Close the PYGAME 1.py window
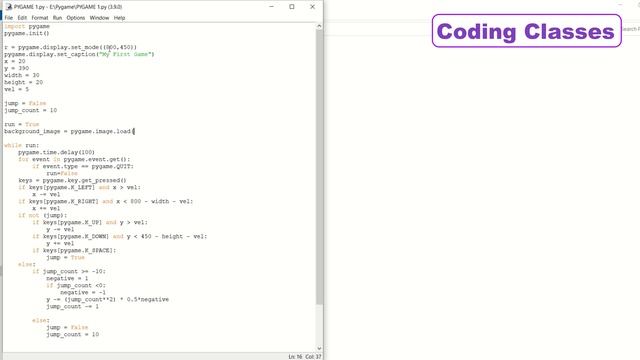 (x=312, y=7)
